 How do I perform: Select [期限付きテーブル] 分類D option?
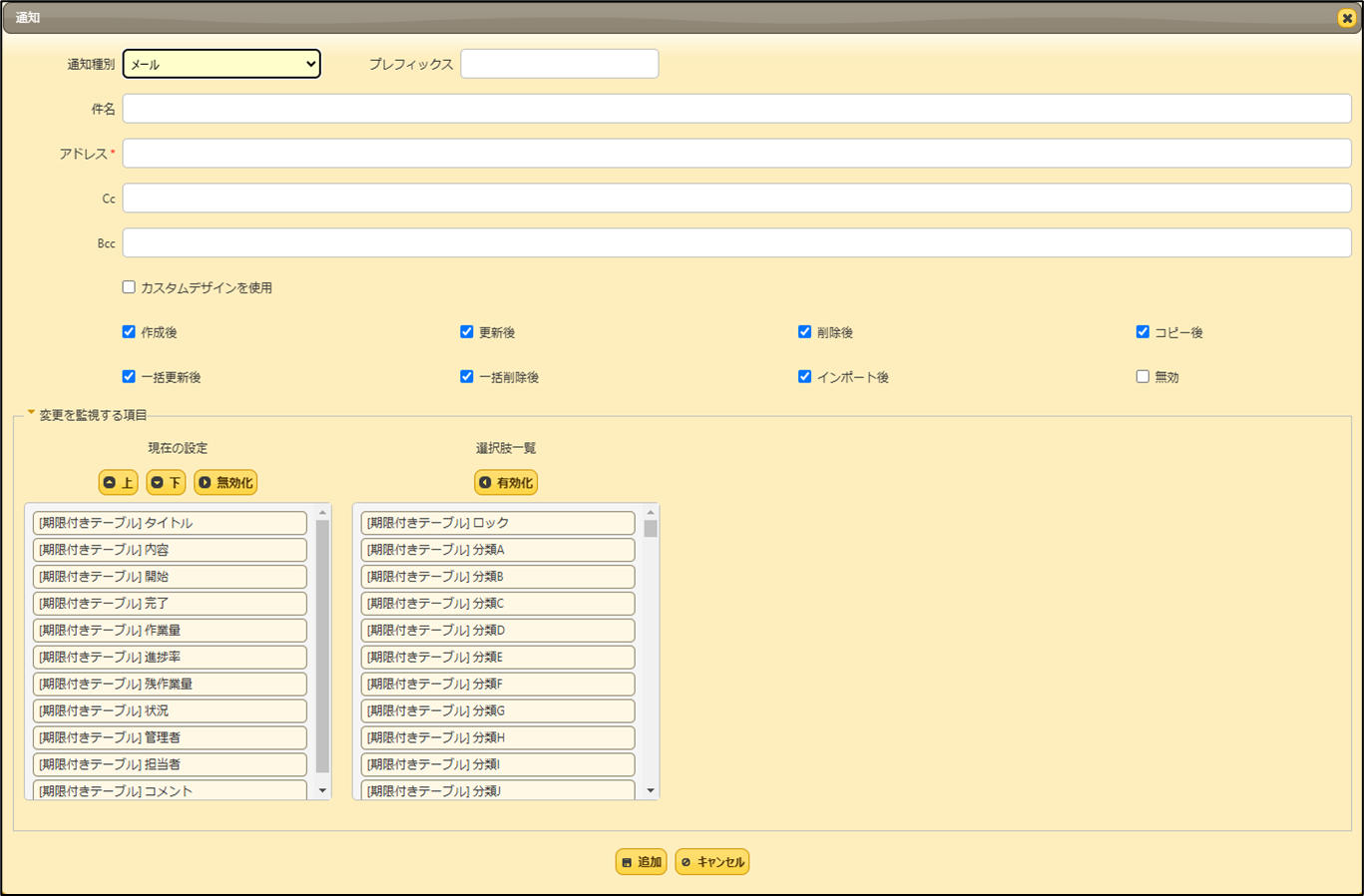coord(498,631)
